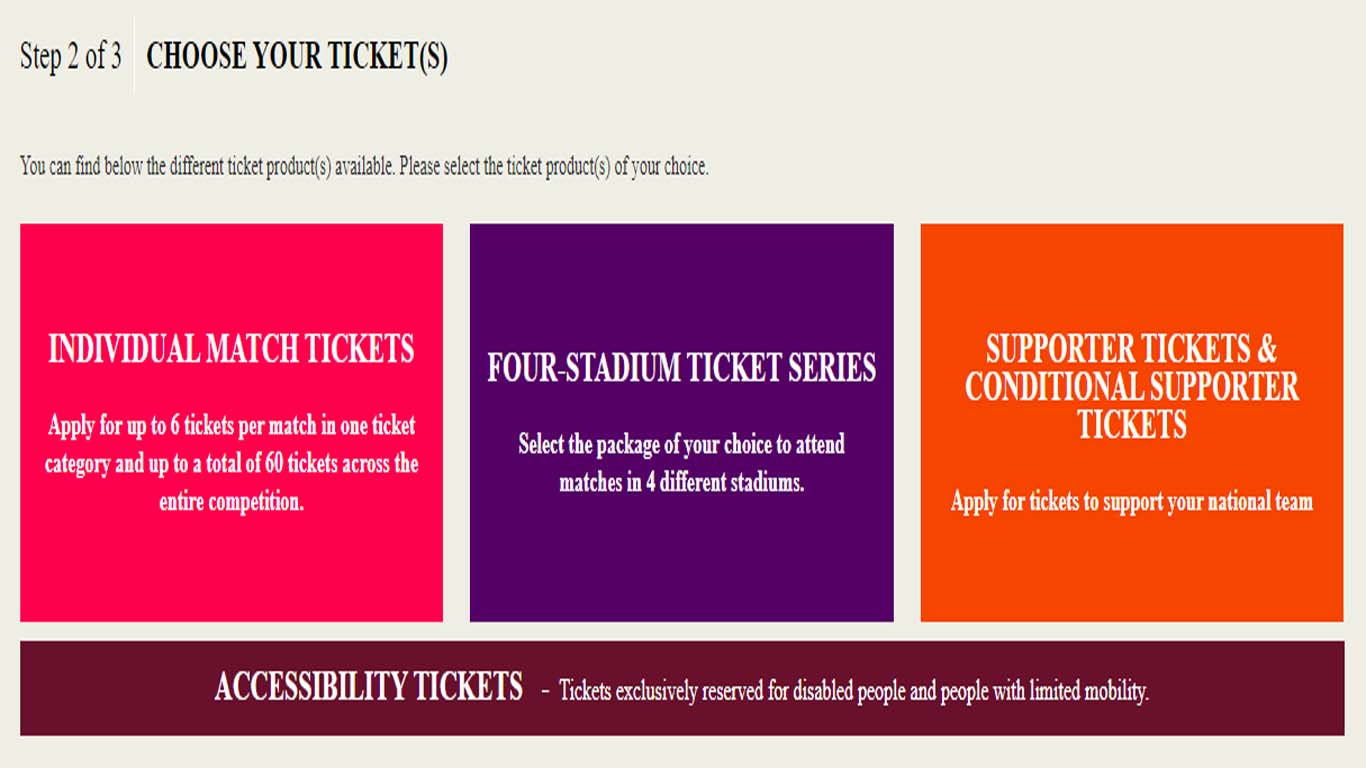Click the 'TICKETS' last line of orange tile title
Image resolution: width=1366 pixels, height=768 pixels.
(1131, 425)
